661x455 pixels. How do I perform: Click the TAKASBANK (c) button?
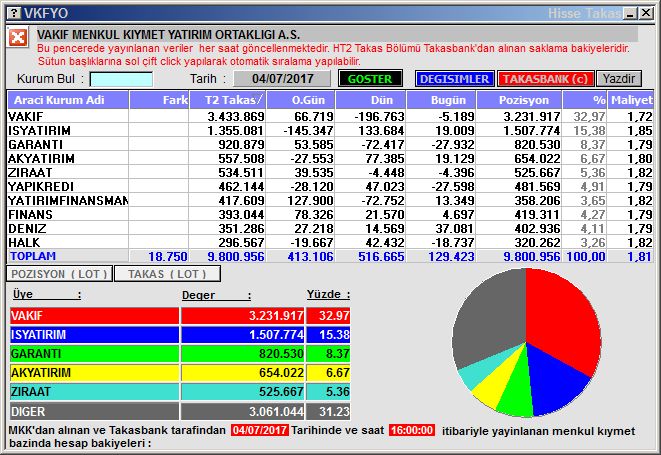(x=546, y=79)
